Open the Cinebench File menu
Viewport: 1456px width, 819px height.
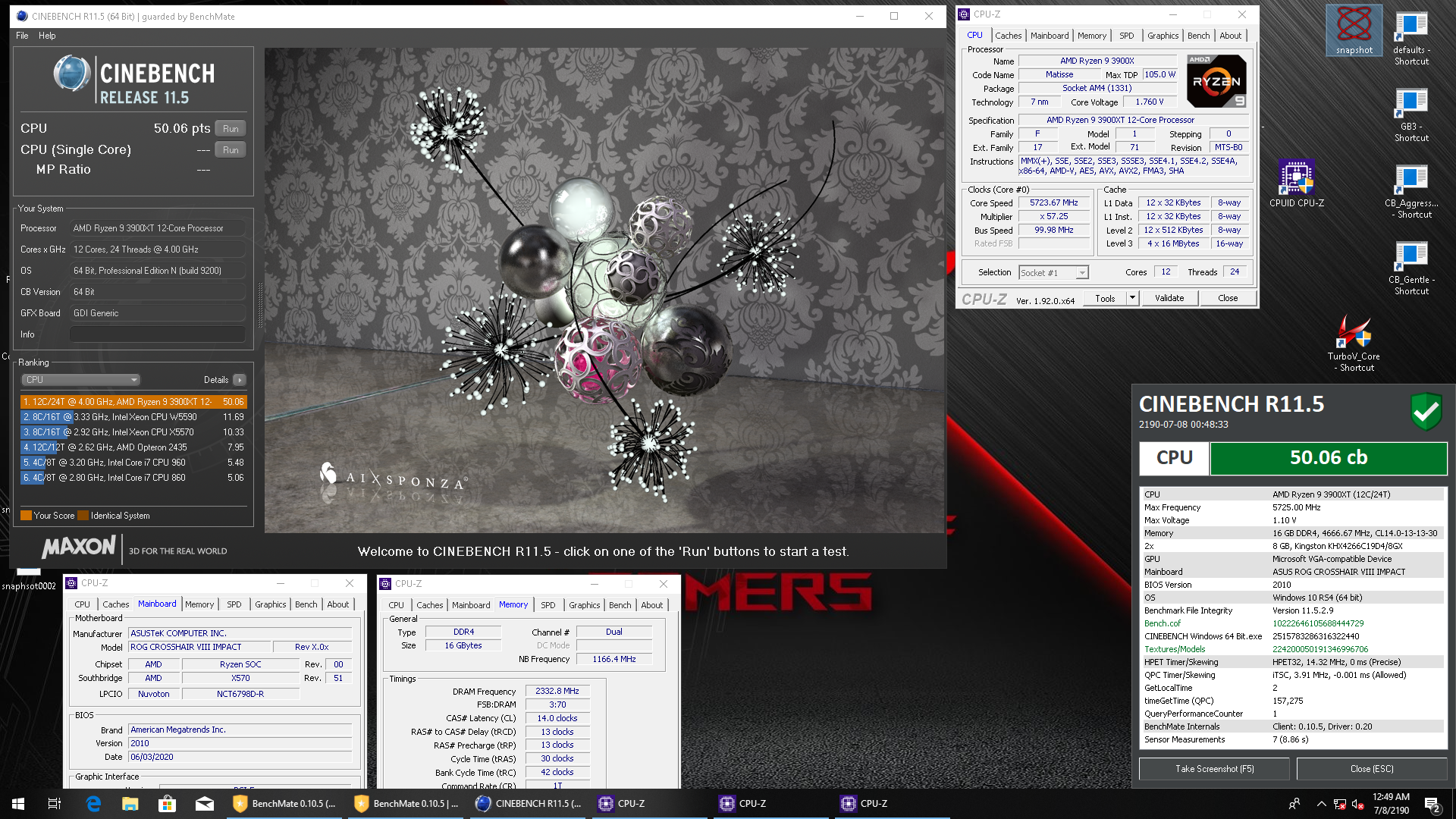(x=22, y=36)
